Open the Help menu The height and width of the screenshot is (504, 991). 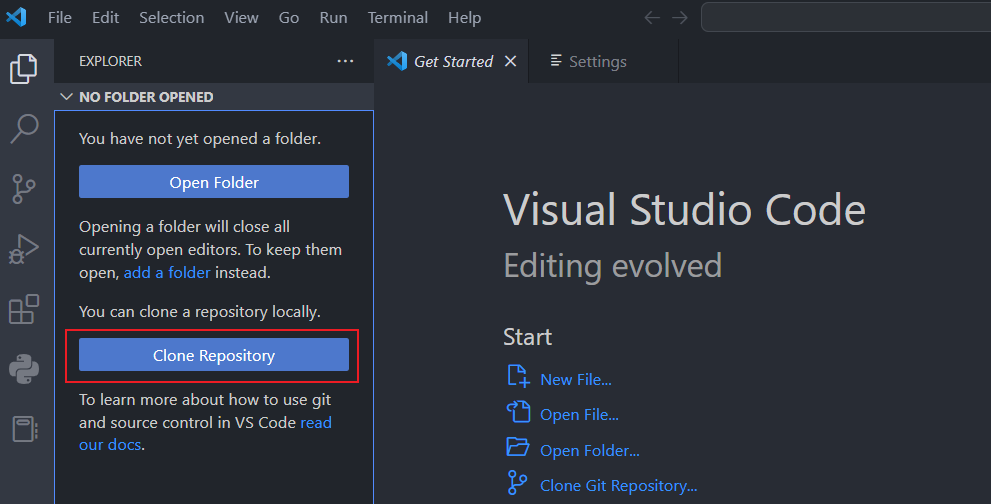coord(464,18)
